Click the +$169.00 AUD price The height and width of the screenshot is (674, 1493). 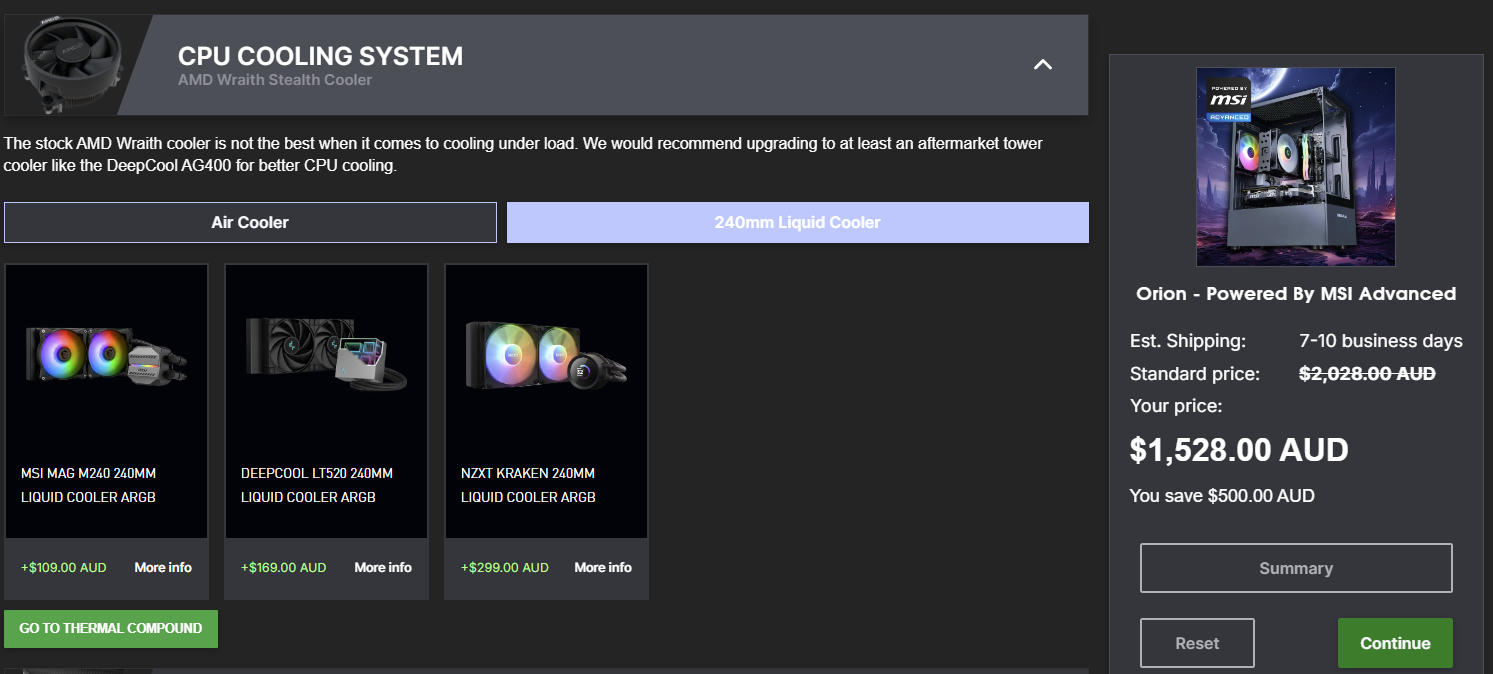click(284, 567)
